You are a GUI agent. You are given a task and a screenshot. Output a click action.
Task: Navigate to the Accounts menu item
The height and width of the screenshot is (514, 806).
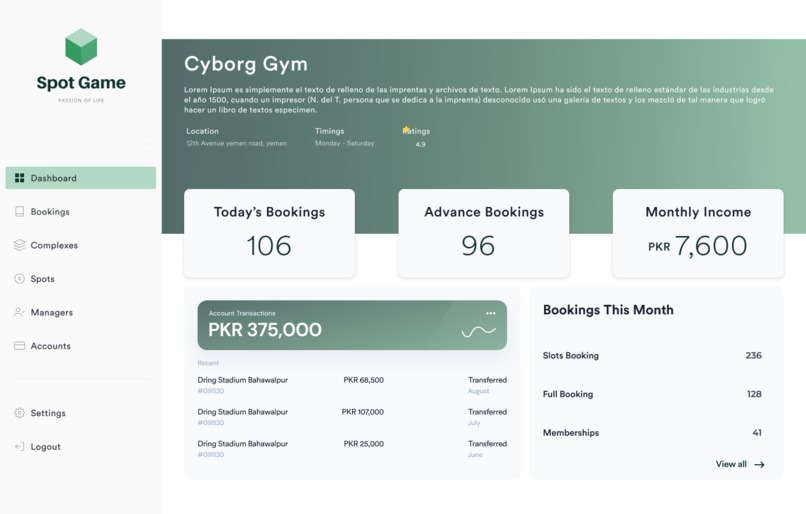pos(81,345)
